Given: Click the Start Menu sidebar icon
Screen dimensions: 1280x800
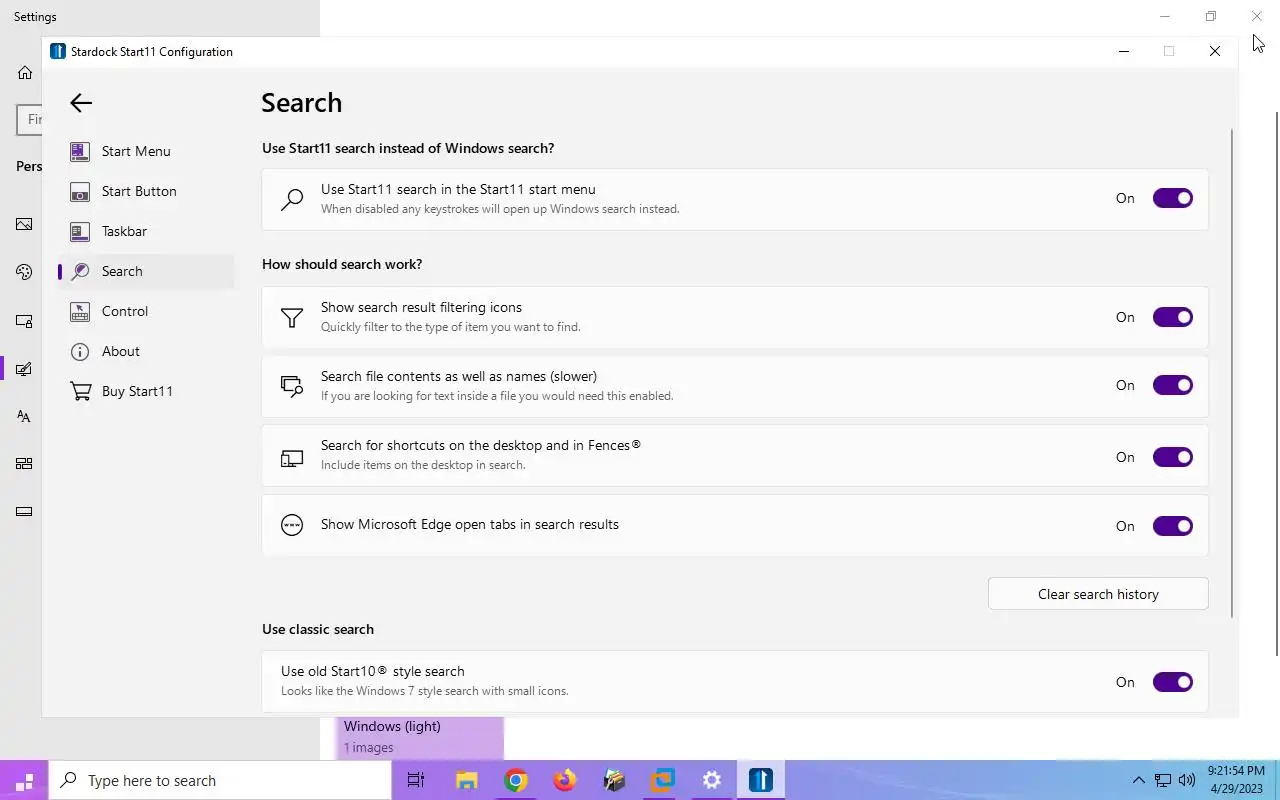Looking at the screenshot, I should click(x=80, y=151).
